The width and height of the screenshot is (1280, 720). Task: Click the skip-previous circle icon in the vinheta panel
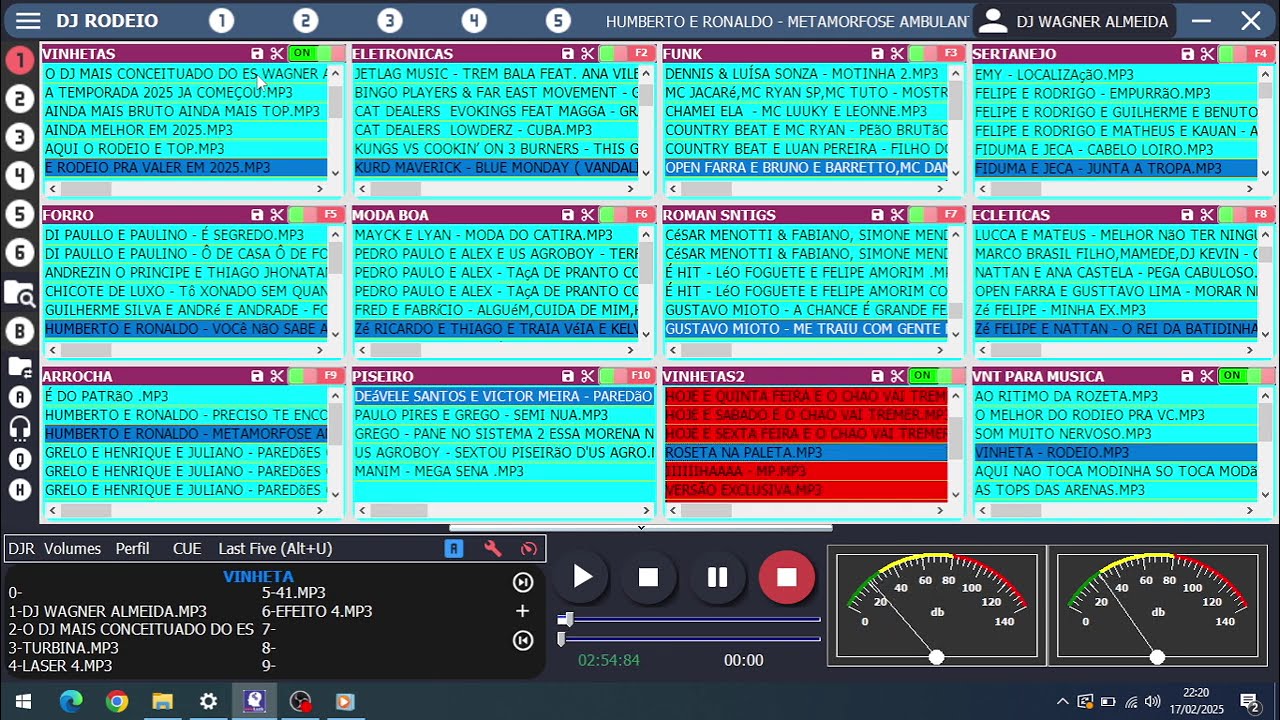click(522, 641)
